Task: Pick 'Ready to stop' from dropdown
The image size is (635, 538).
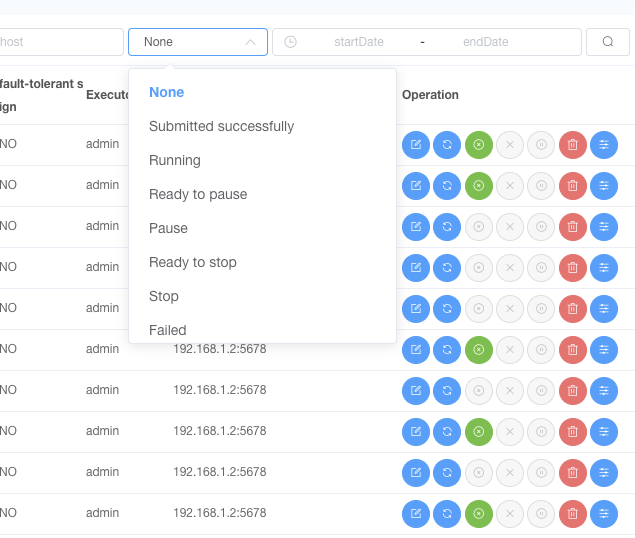Action: pos(193,263)
